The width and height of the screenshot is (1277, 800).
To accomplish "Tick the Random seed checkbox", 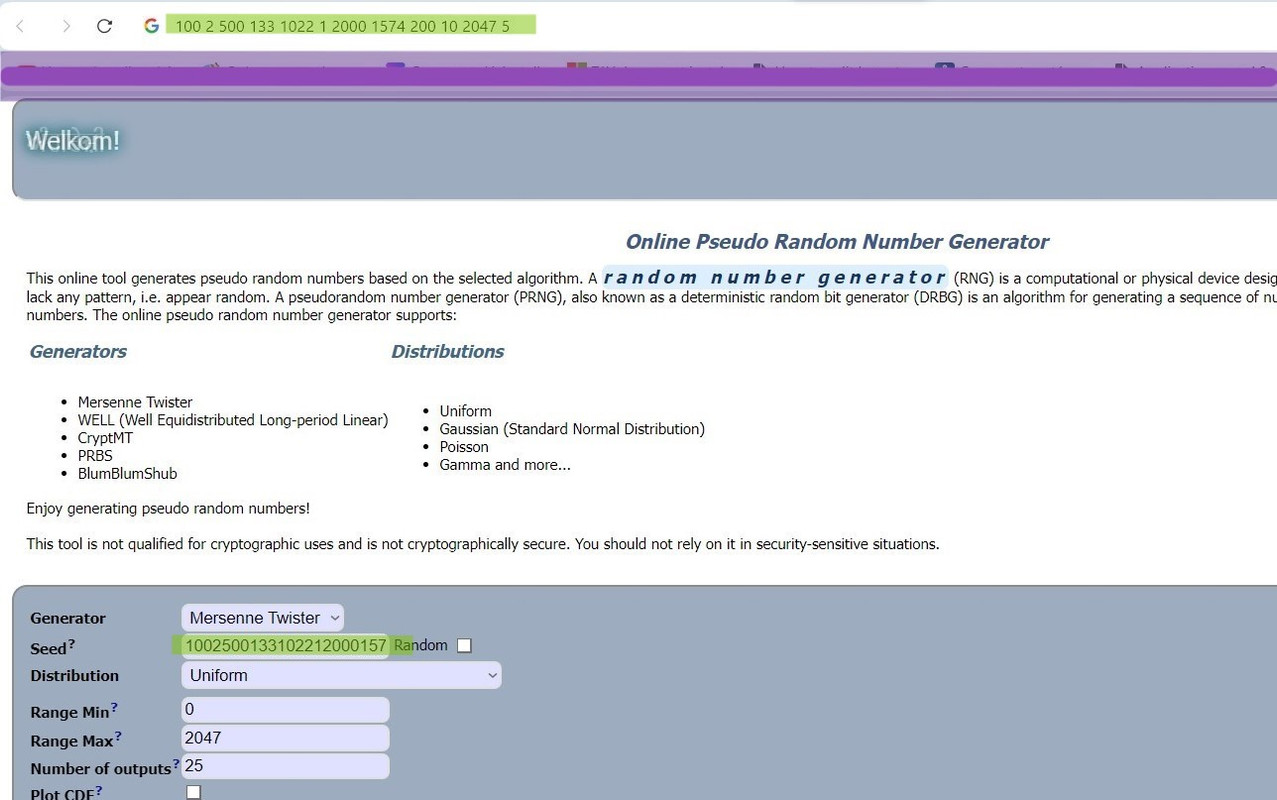I will (x=464, y=646).
